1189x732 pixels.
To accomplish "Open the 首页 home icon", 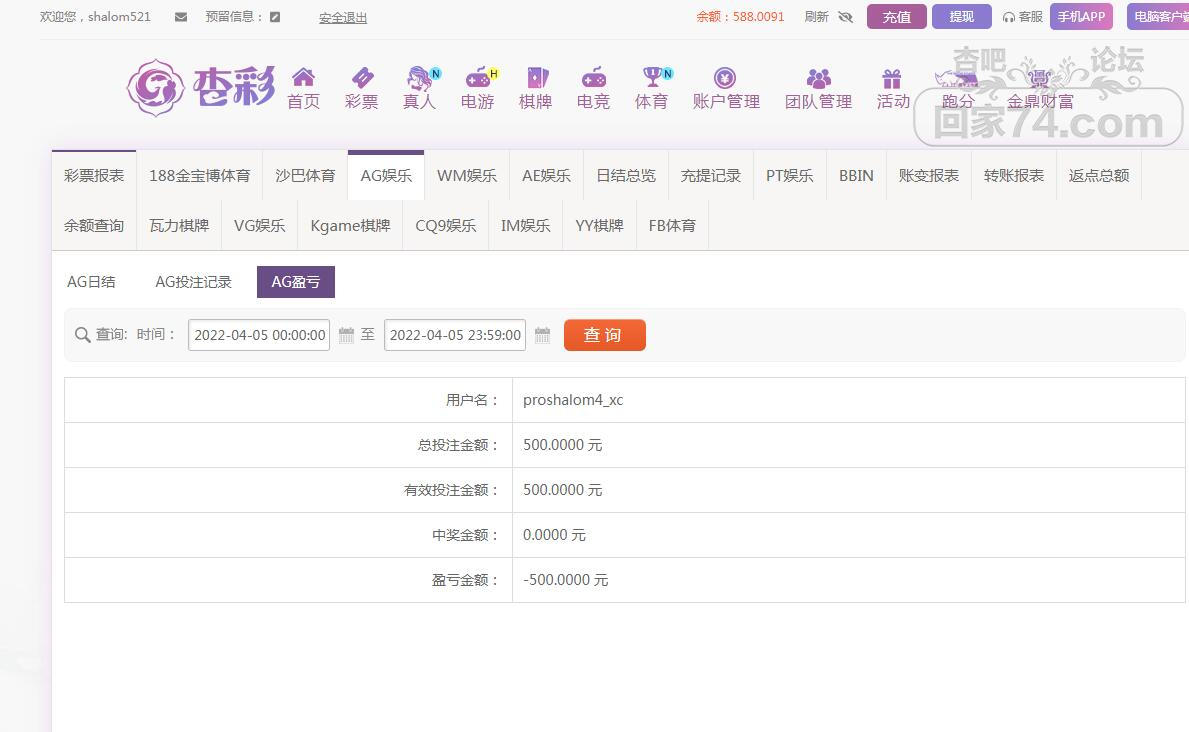I will 303,78.
